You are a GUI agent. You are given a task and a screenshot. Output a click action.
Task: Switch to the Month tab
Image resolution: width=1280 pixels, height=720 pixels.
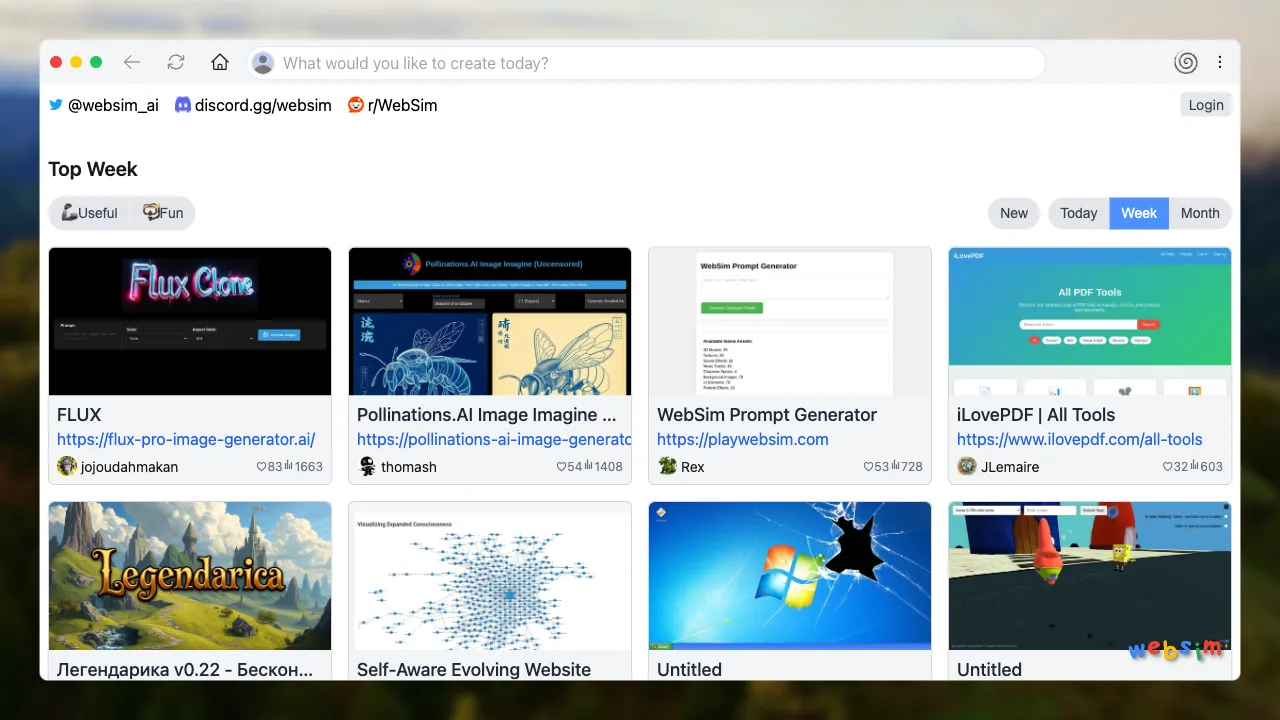(x=1200, y=213)
